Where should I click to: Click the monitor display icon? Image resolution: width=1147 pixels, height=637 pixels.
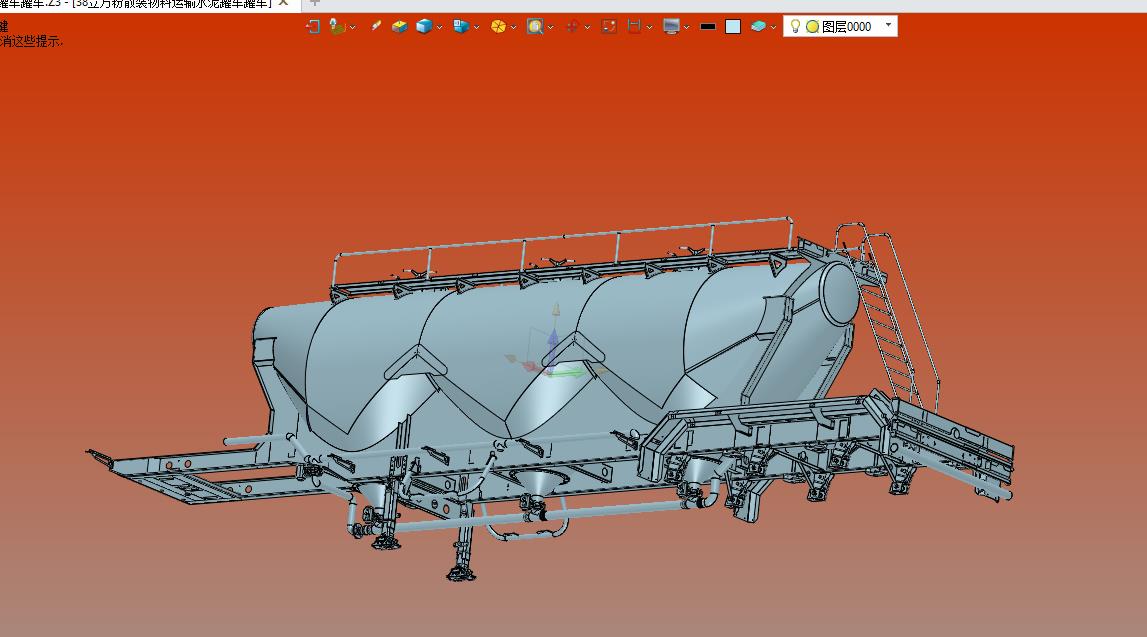pos(671,27)
